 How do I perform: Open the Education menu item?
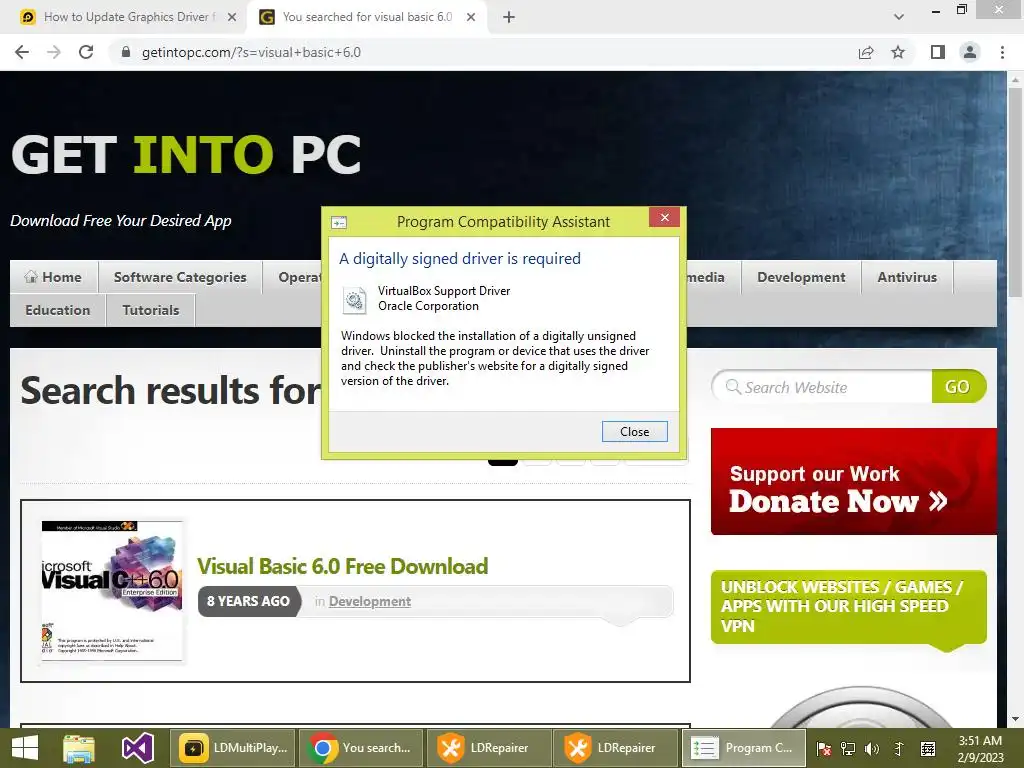58,310
